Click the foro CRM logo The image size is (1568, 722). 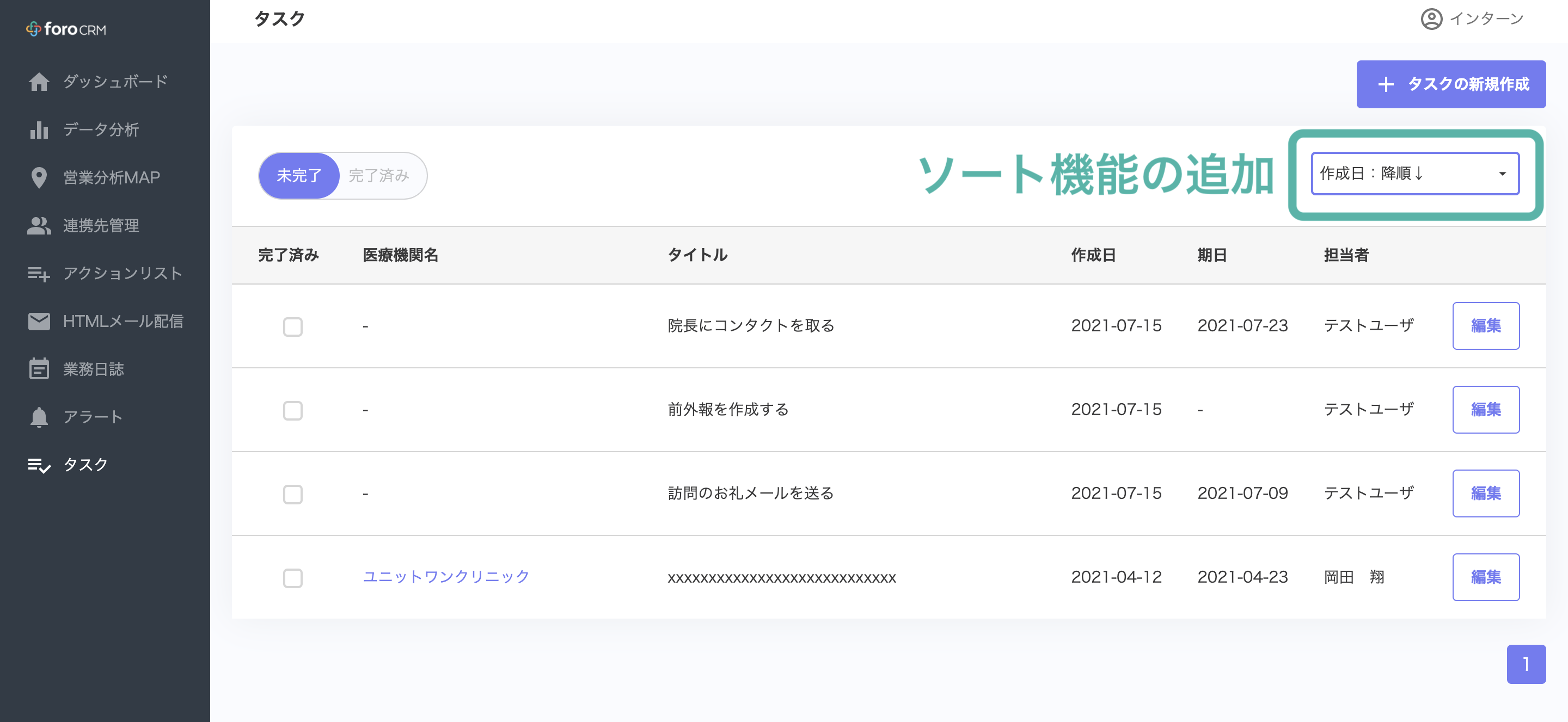pos(66,29)
